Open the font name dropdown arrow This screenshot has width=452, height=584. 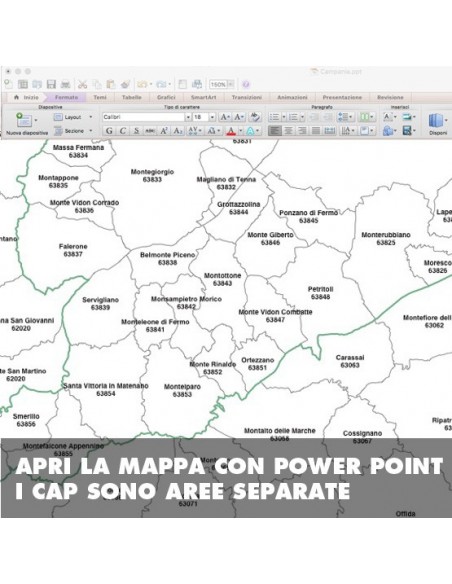[x=188, y=117]
